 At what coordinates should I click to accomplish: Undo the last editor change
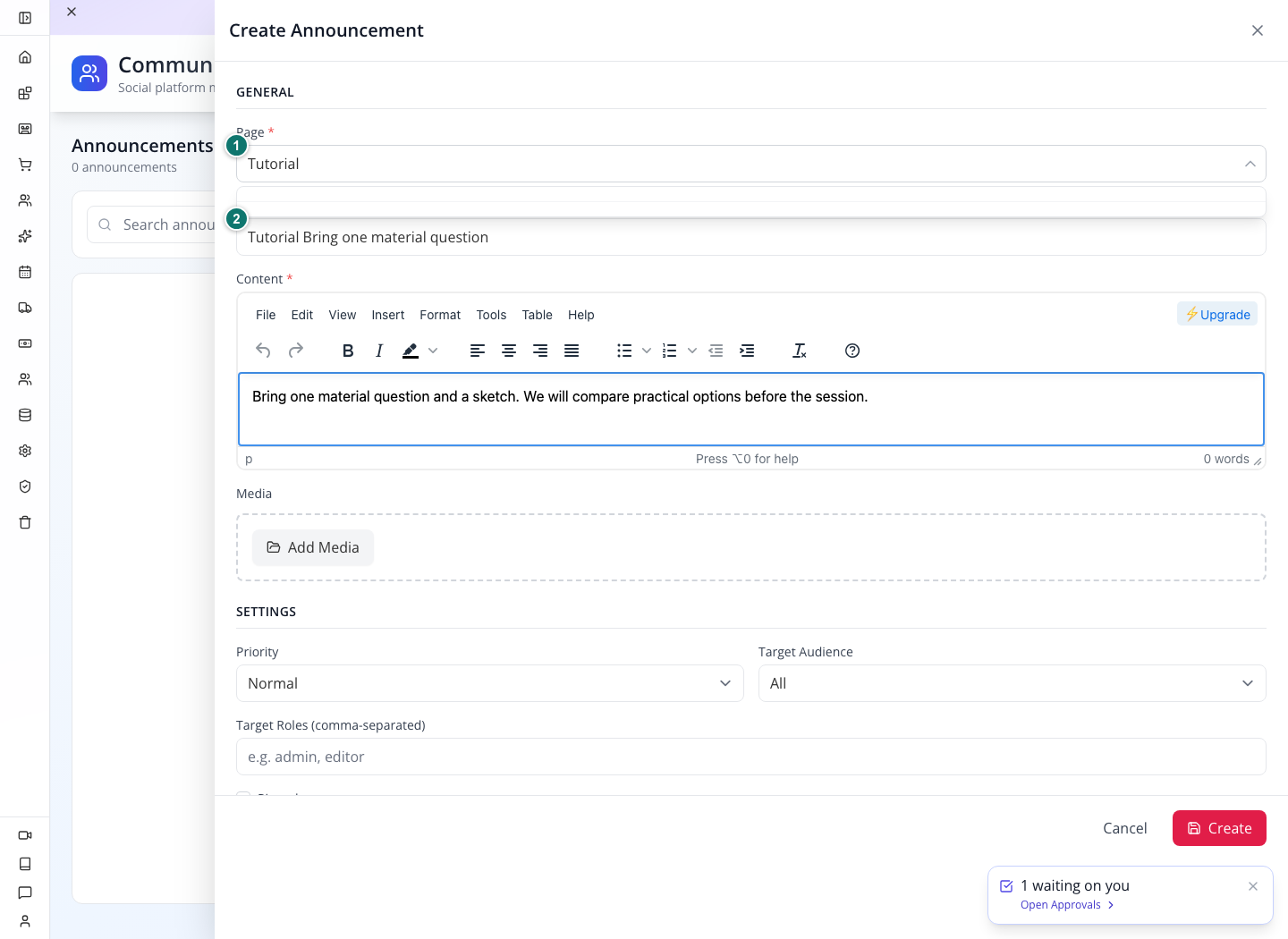(x=263, y=351)
